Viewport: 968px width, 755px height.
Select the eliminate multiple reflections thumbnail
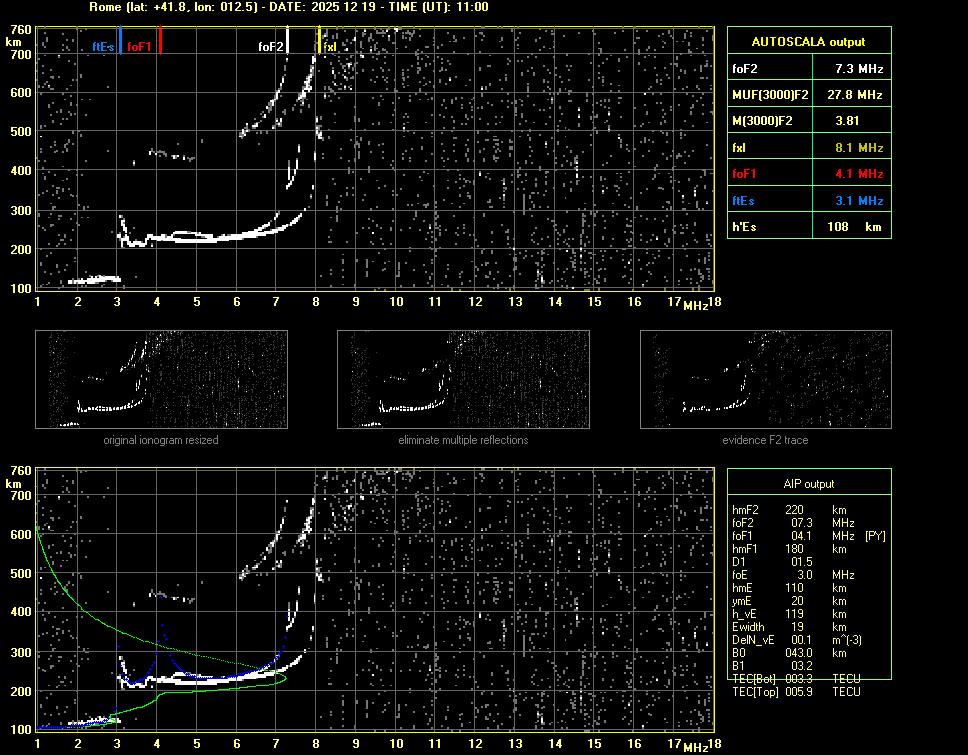coord(463,380)
